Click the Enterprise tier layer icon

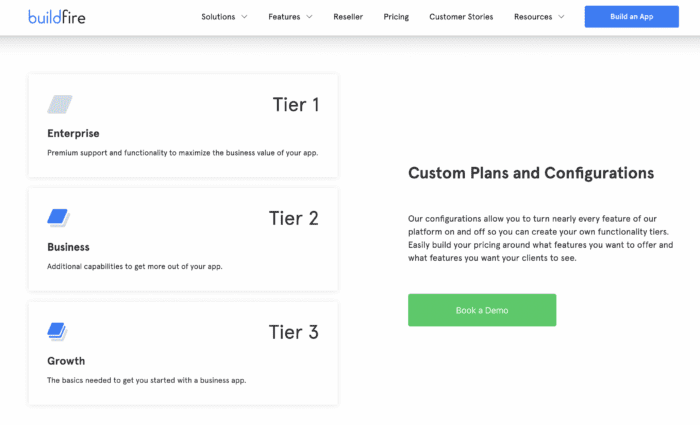60,104
